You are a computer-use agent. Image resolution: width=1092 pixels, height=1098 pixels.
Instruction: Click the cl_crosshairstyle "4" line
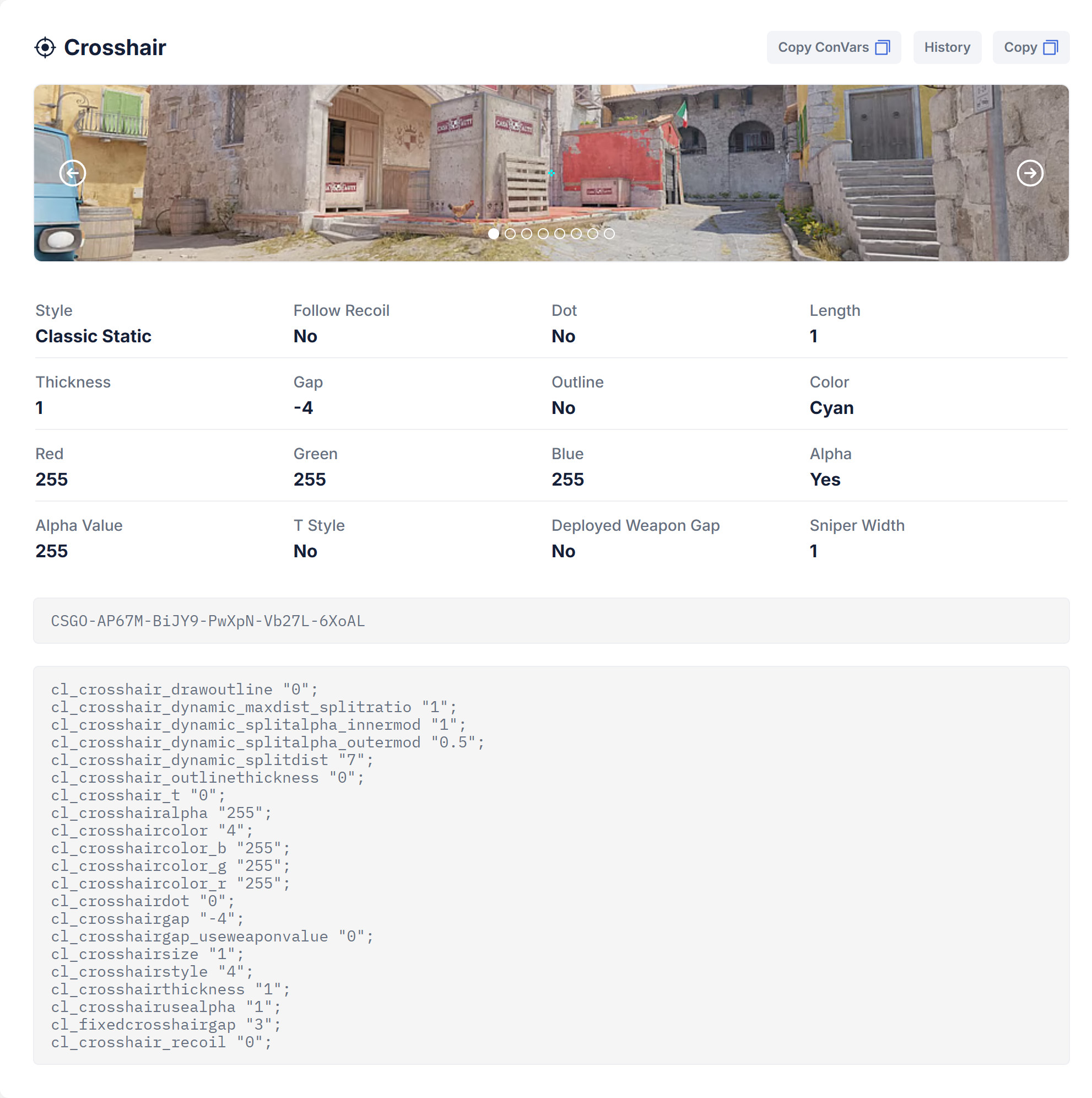point(152,972)
